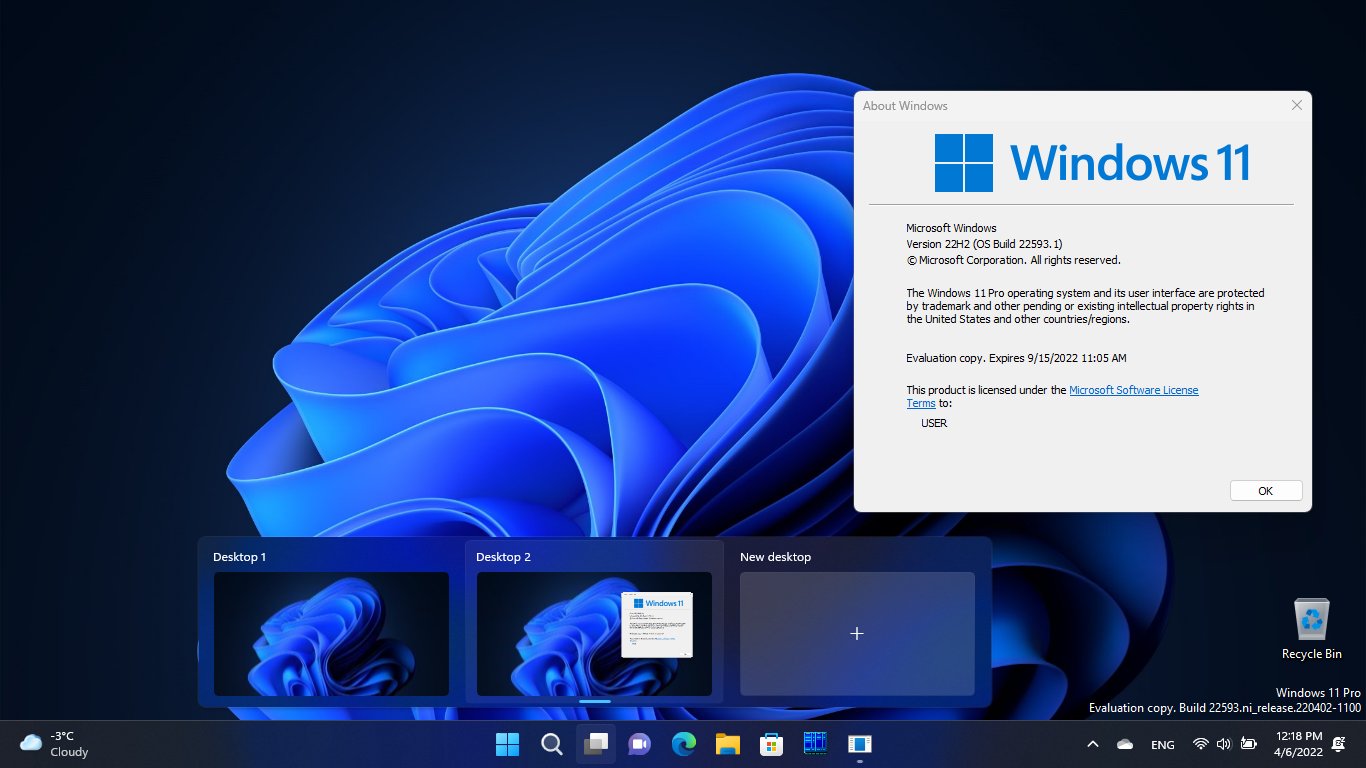Open the Recycle Bin desktop icon

[x=1311, y=629]
